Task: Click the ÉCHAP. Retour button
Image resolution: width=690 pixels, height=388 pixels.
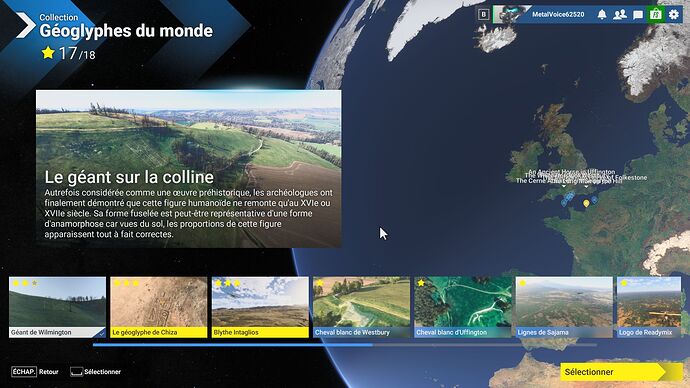Action: click(35, 372)
